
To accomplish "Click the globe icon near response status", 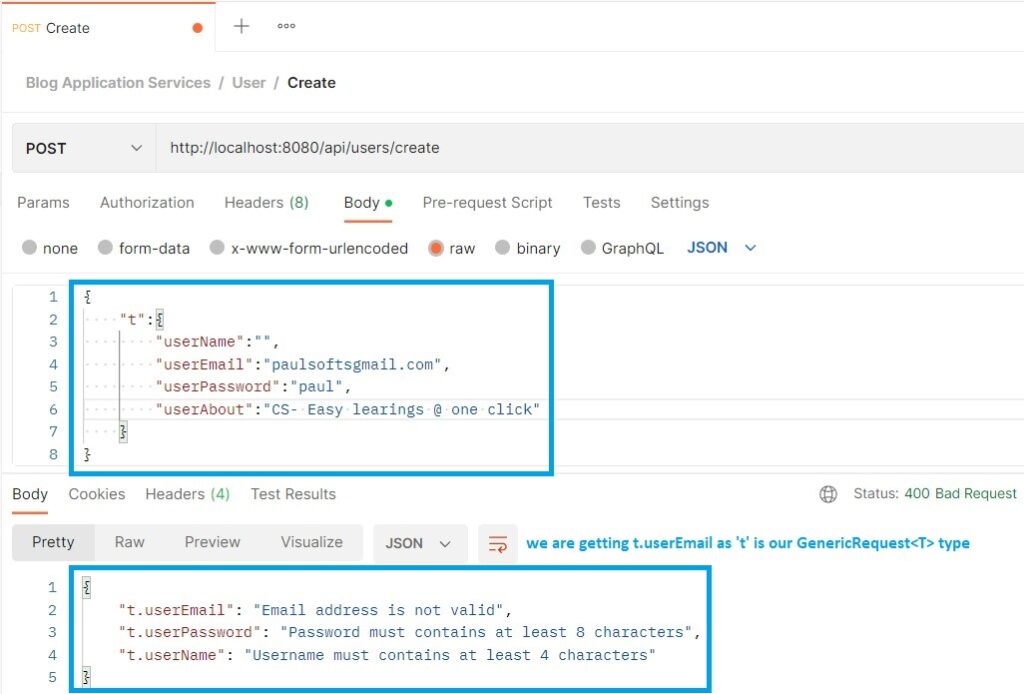I will (830, 493).
